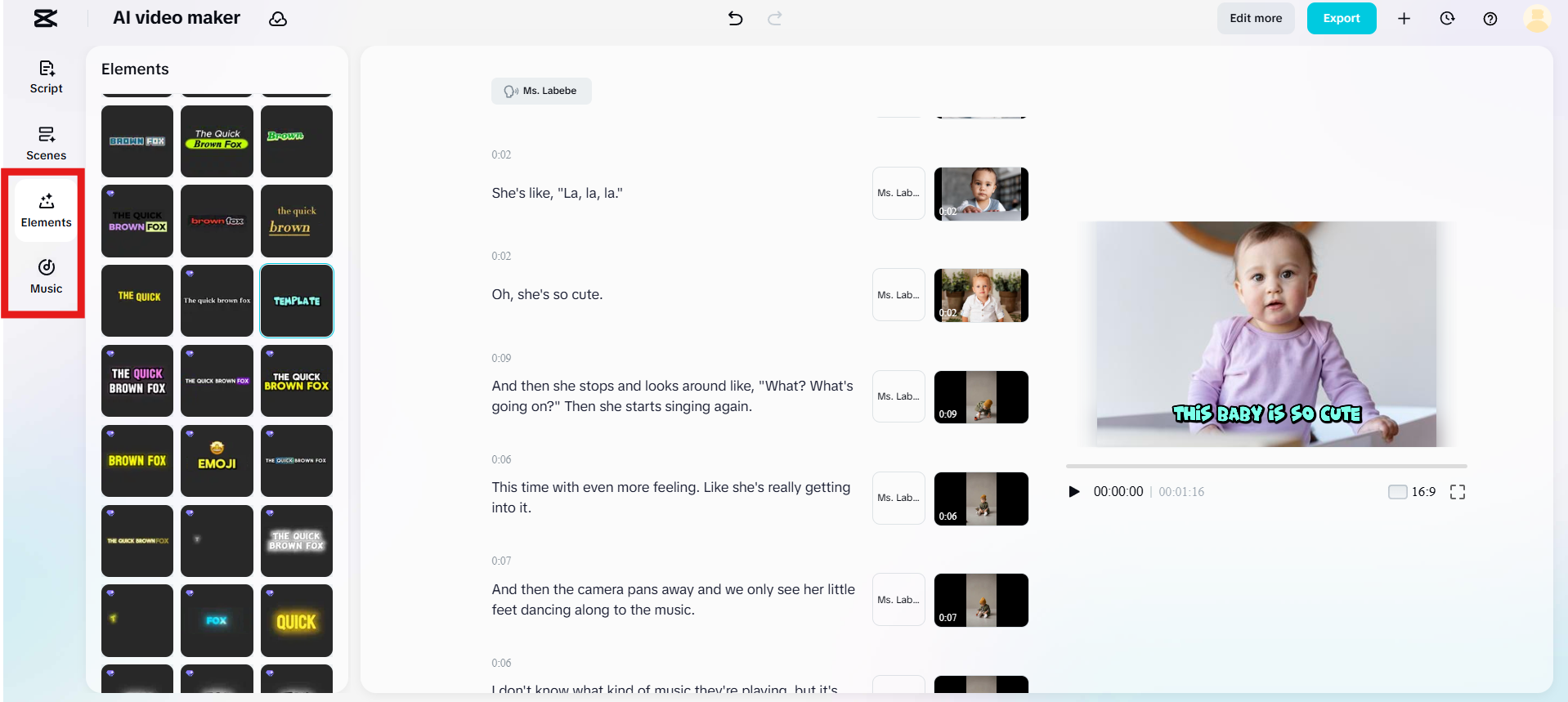Select the glowing yellow QUICK text style
The image size is (1568, 702).
click(297, 620)
